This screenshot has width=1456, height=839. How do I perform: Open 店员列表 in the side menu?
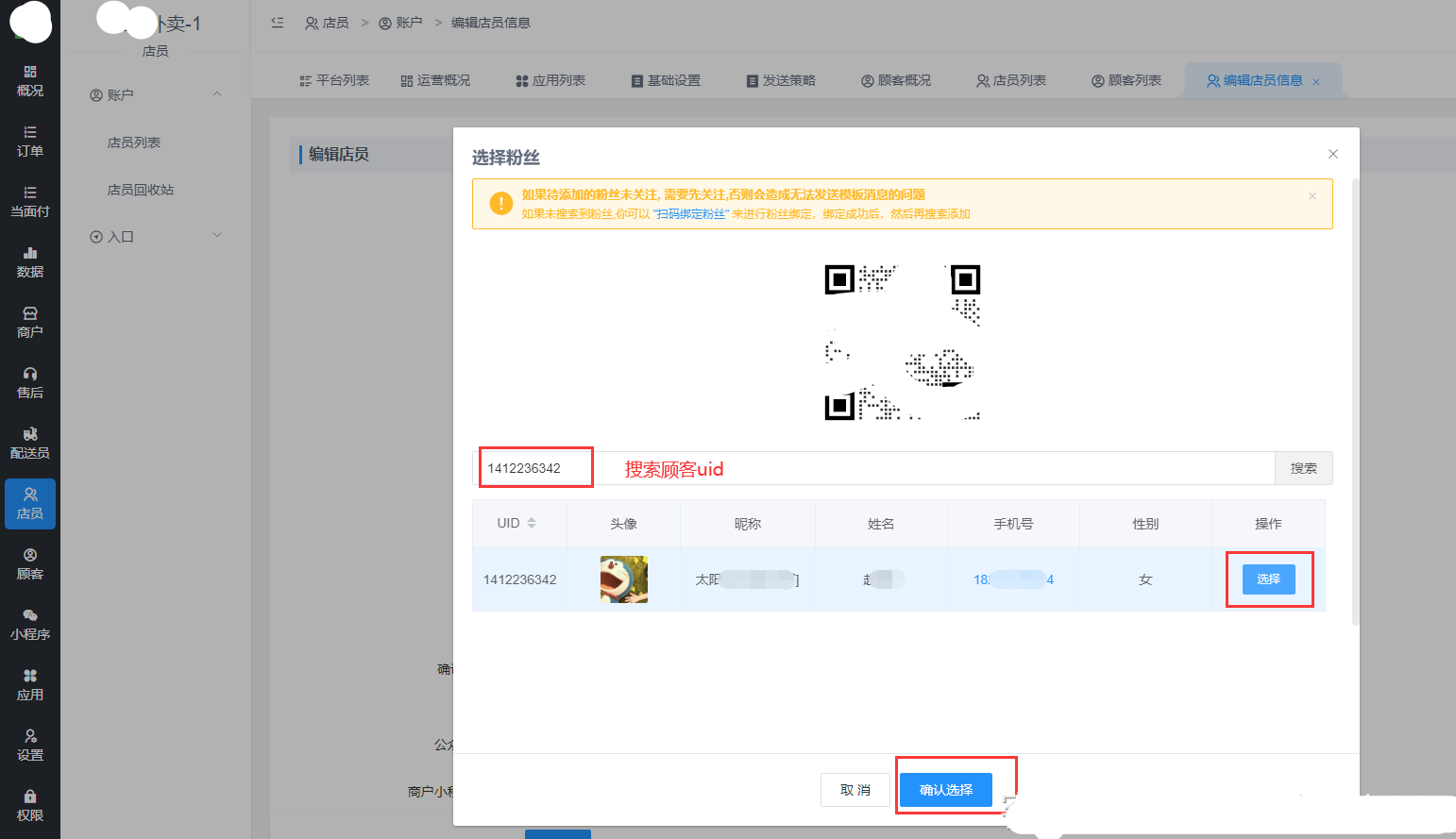click(x=134, y=143)
